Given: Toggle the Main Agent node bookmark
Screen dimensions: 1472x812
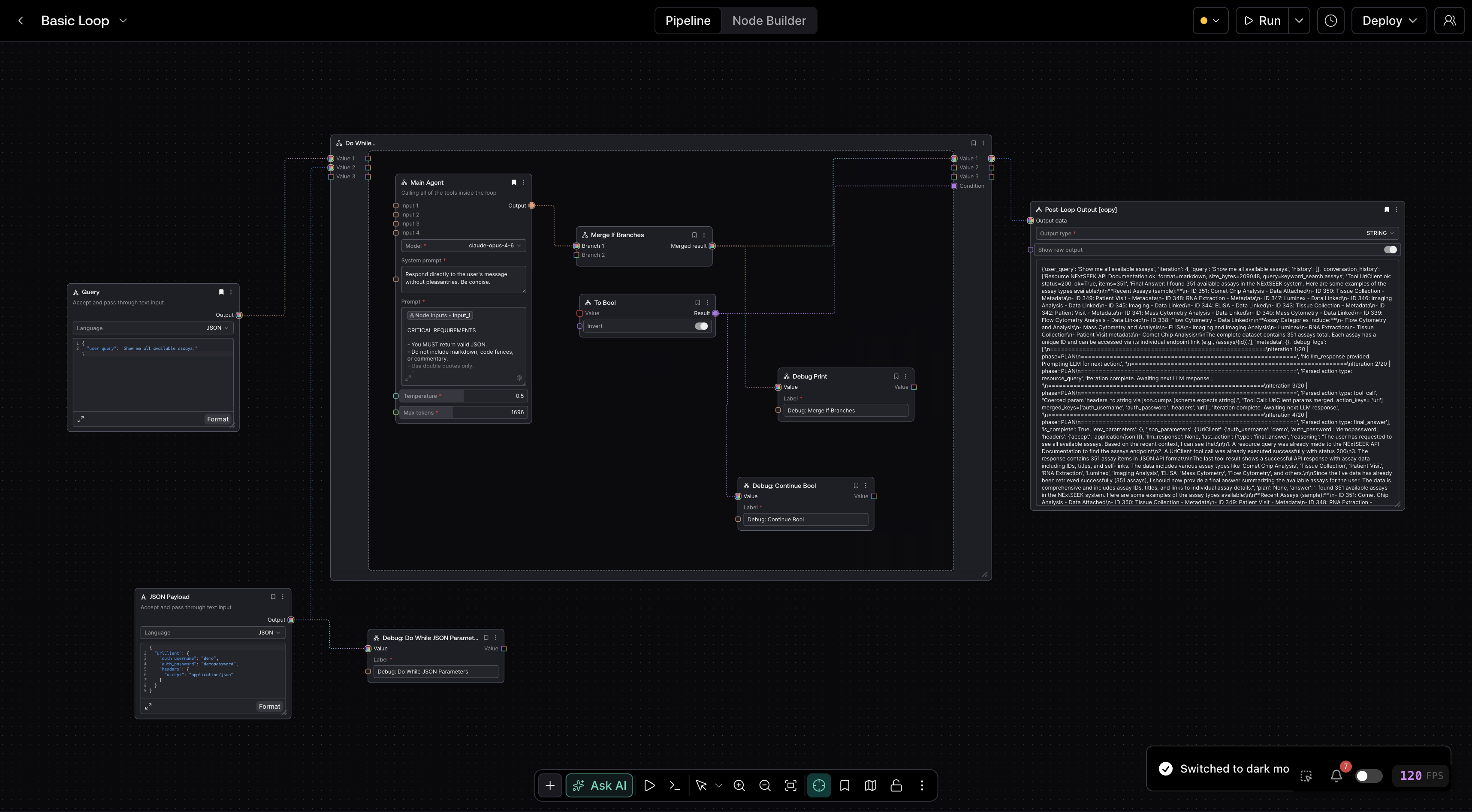Looking at the screenshot, I should point(514,183).
